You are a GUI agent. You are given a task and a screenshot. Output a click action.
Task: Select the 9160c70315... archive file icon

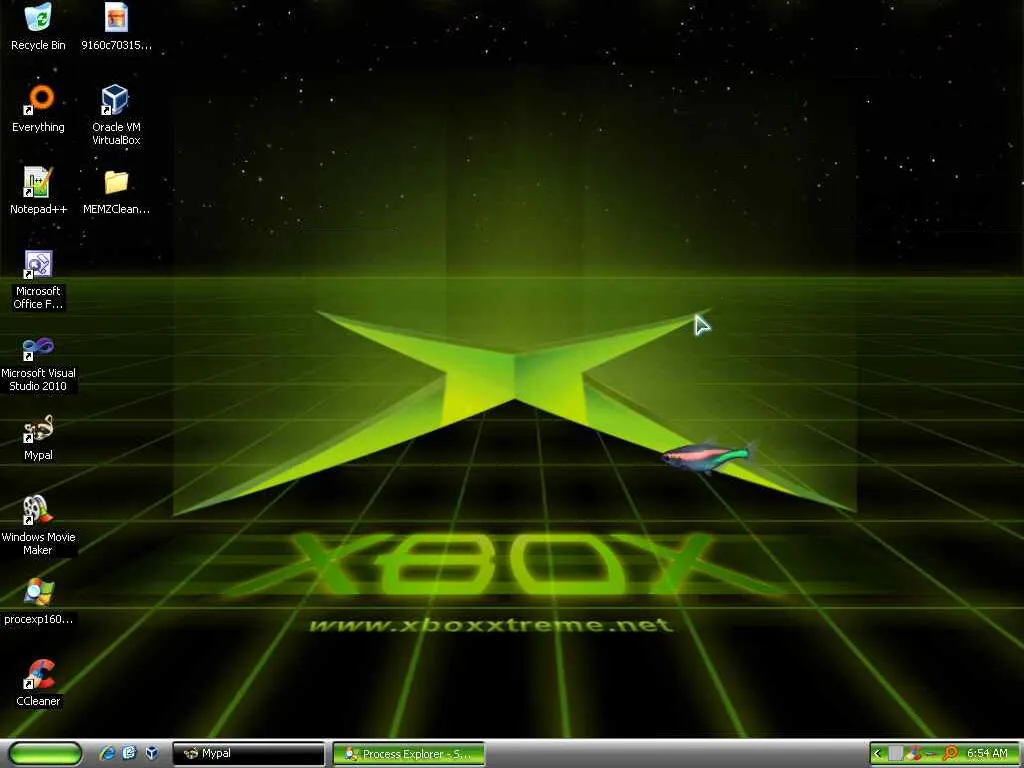[116, 27]
